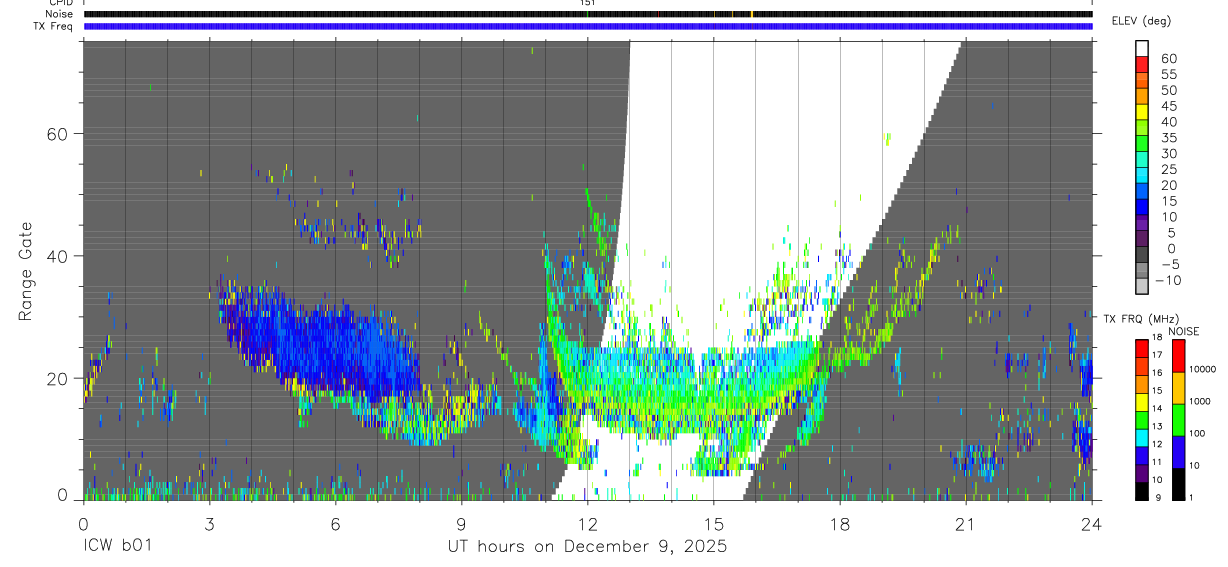Click the red 55-60 degree elevation swatch
The height and width of the screenshot is (567, 1228).
[1142, 65]
